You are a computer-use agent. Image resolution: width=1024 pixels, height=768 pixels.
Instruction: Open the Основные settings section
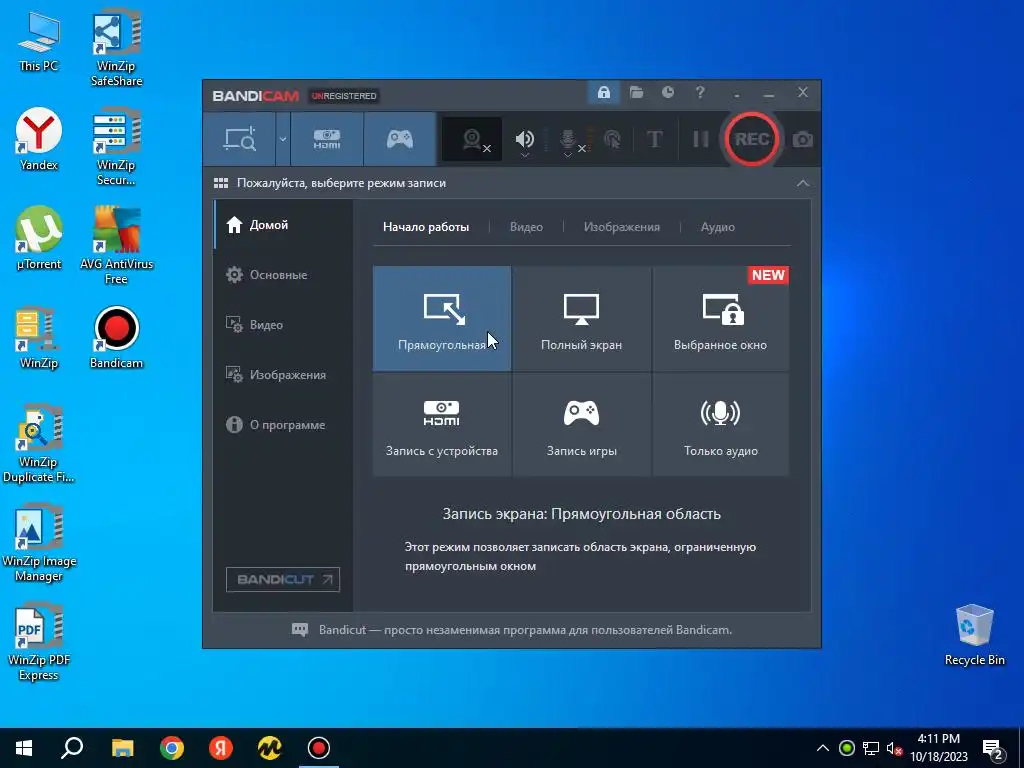point(283,275)
